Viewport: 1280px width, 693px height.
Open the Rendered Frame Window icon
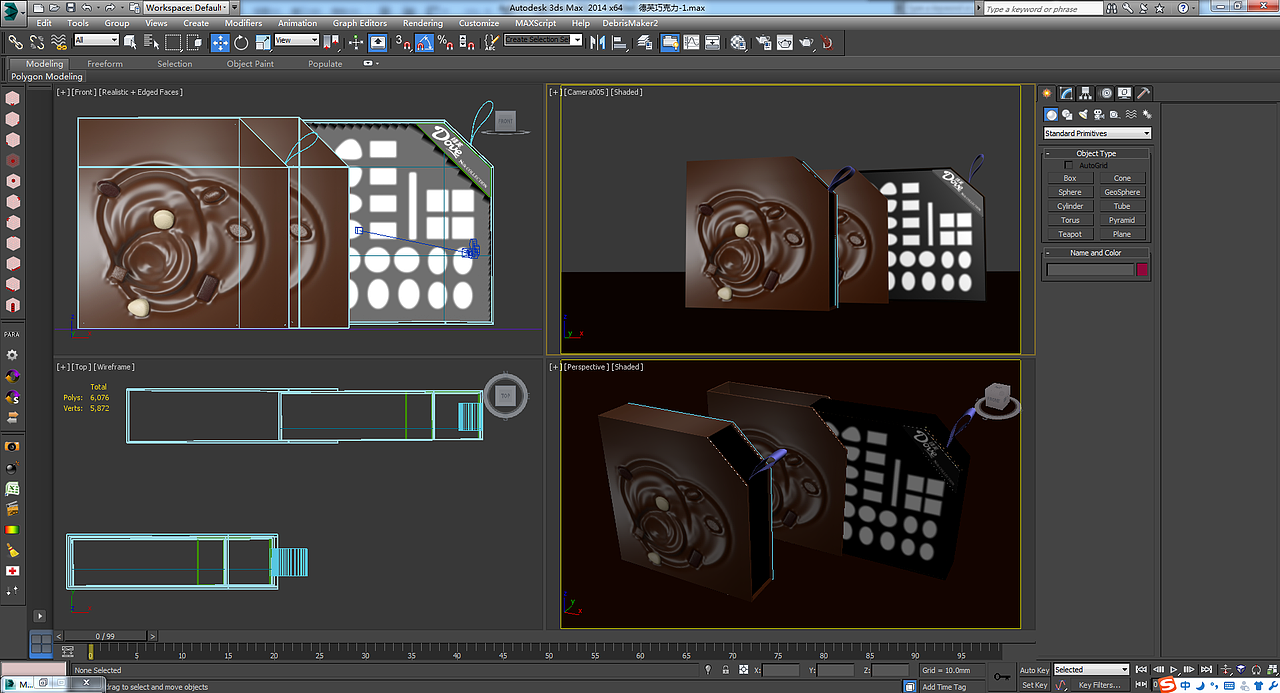tap(785, 42)
